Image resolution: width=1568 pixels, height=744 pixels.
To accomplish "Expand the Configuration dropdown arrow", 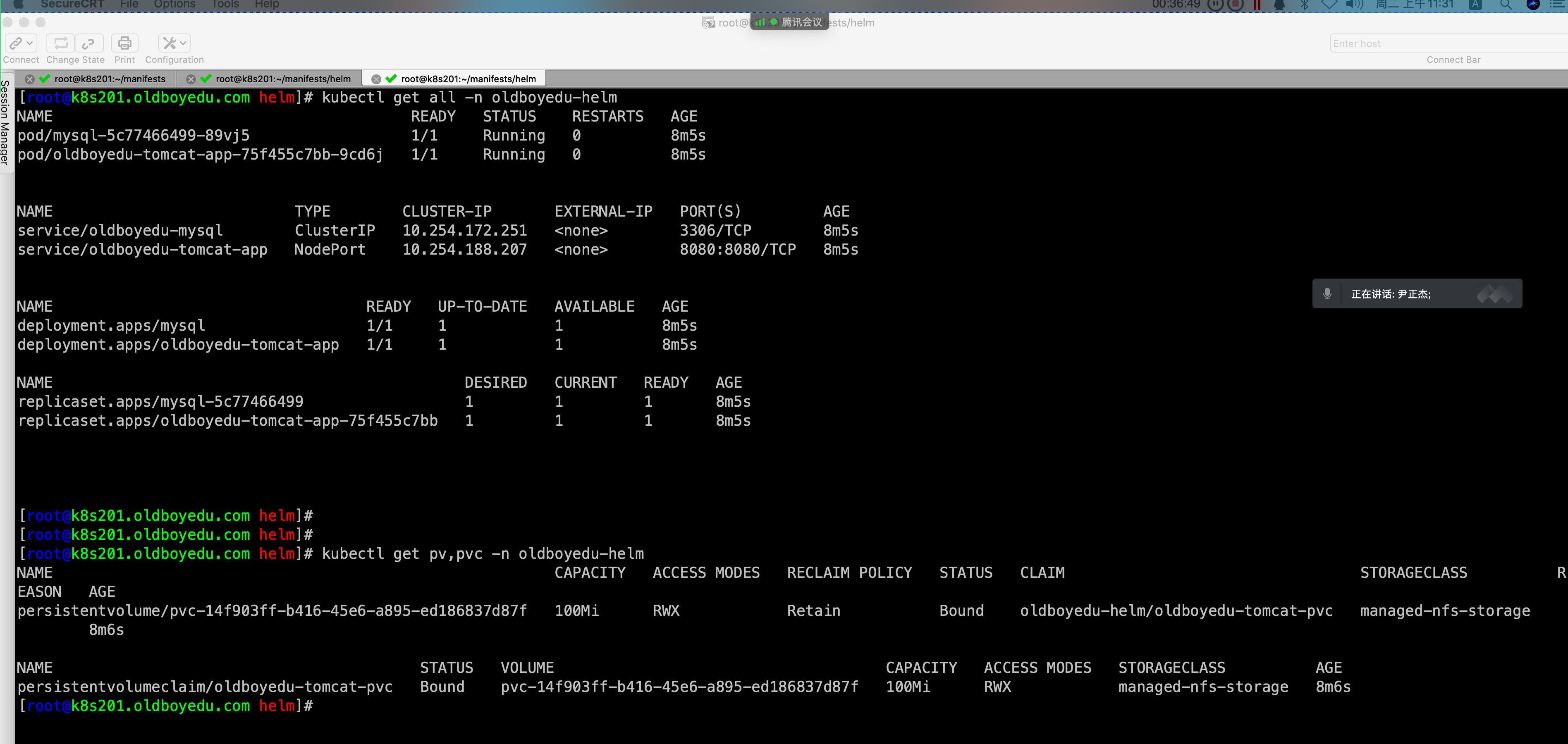I will 183,43.
